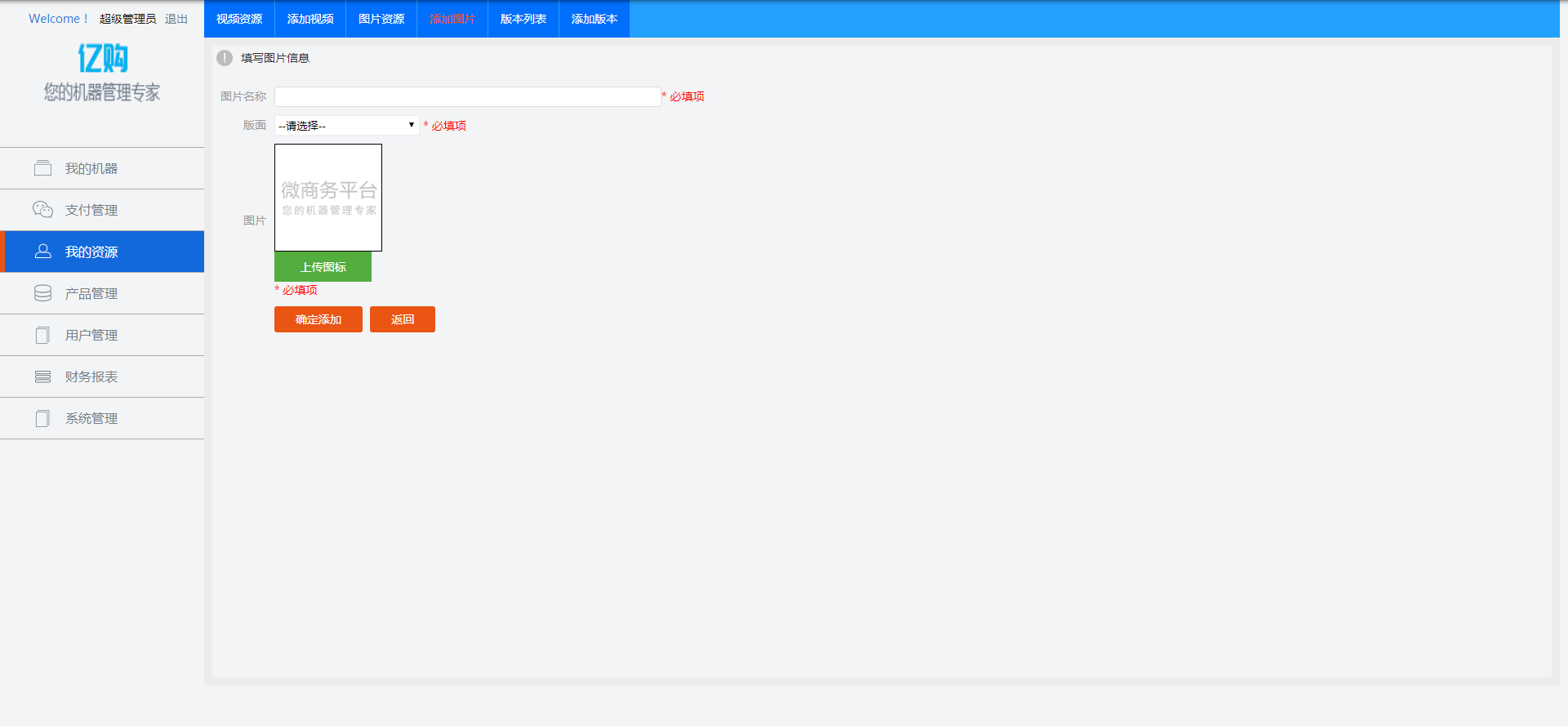This screenshot has height=726, width=1568.
Task: Open the 添加版本 tab
Action: pos(595,19)
